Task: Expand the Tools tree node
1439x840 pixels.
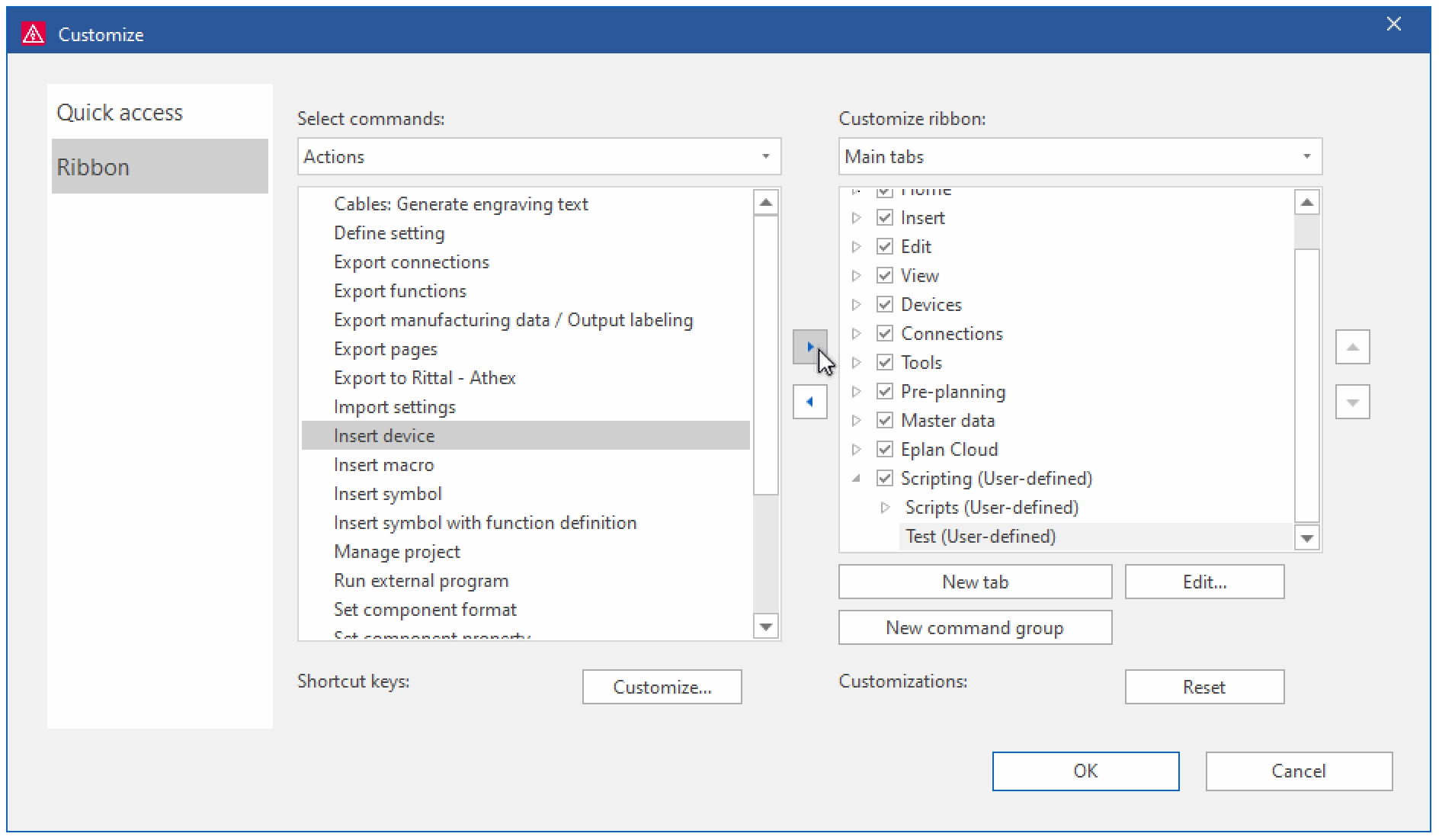Action: pyautogui.click(x=856, y=363)
